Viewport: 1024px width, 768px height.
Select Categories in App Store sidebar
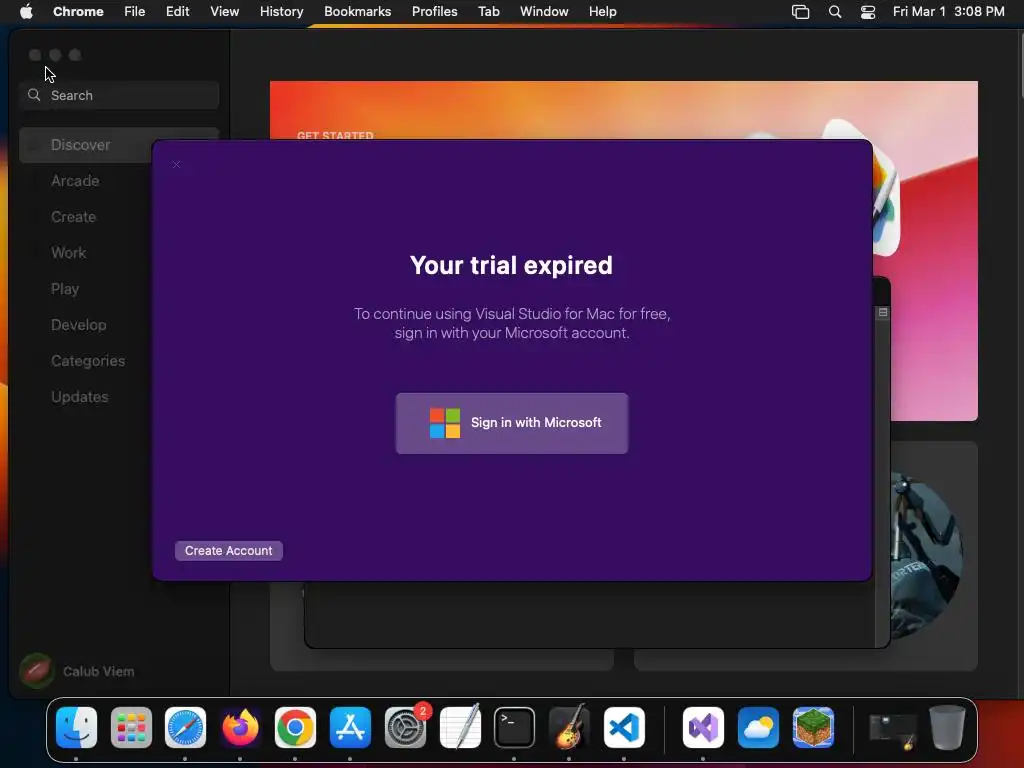coord(88,360)
